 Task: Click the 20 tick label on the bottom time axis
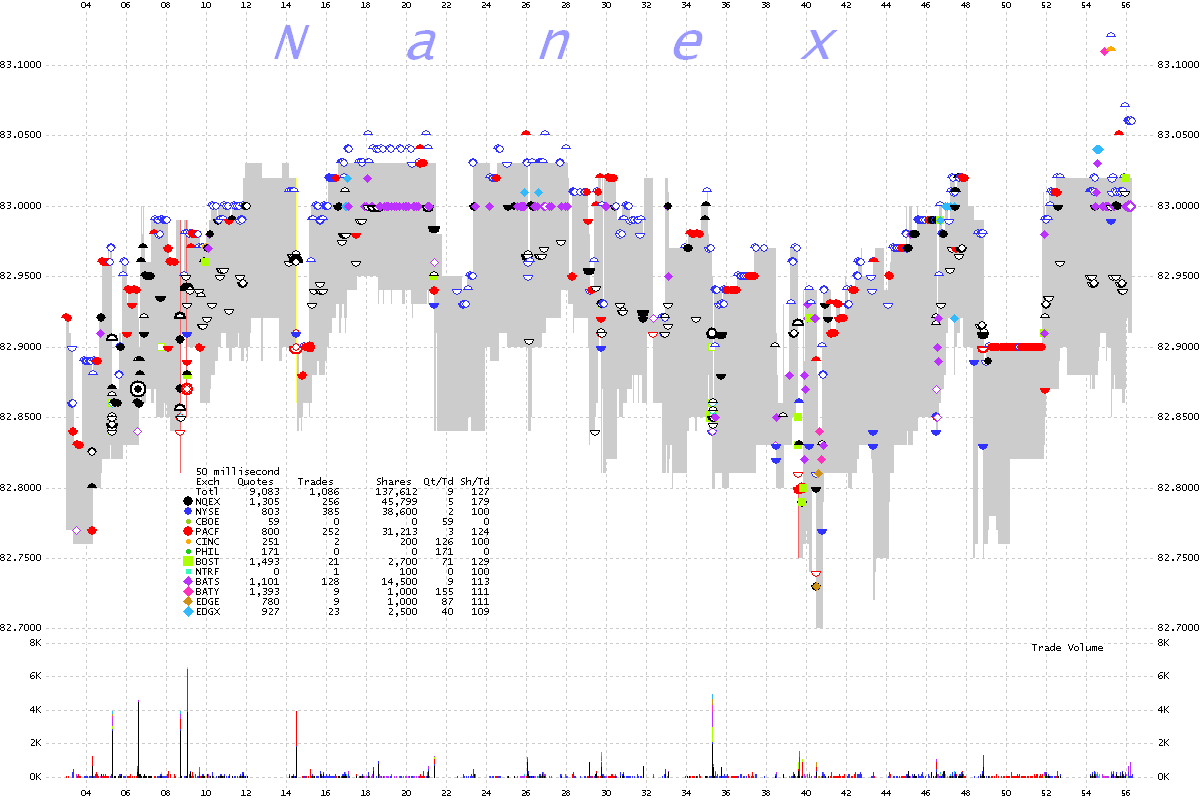coord(406,791)
